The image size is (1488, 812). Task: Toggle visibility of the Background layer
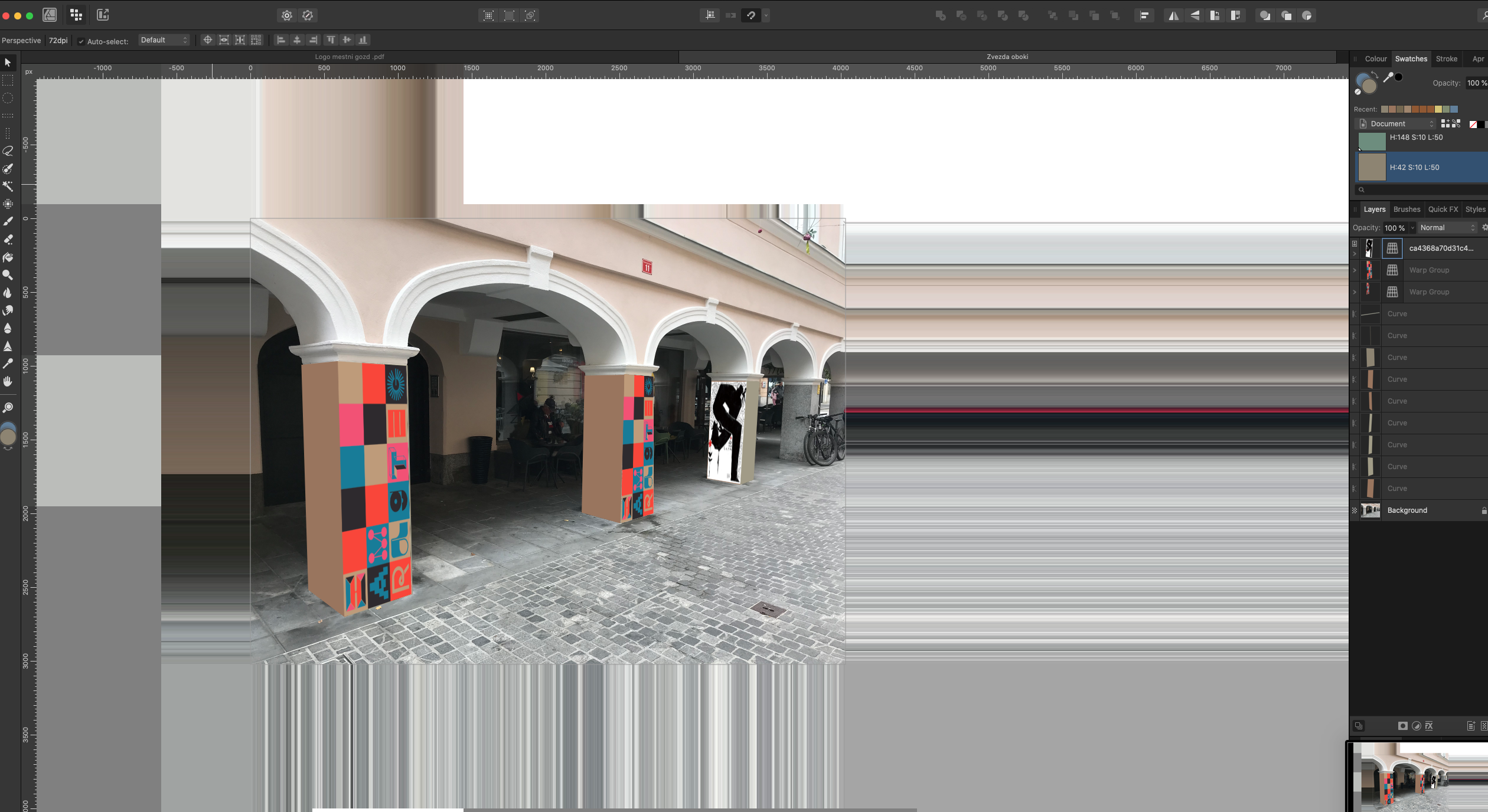(x=1354, y=510)
